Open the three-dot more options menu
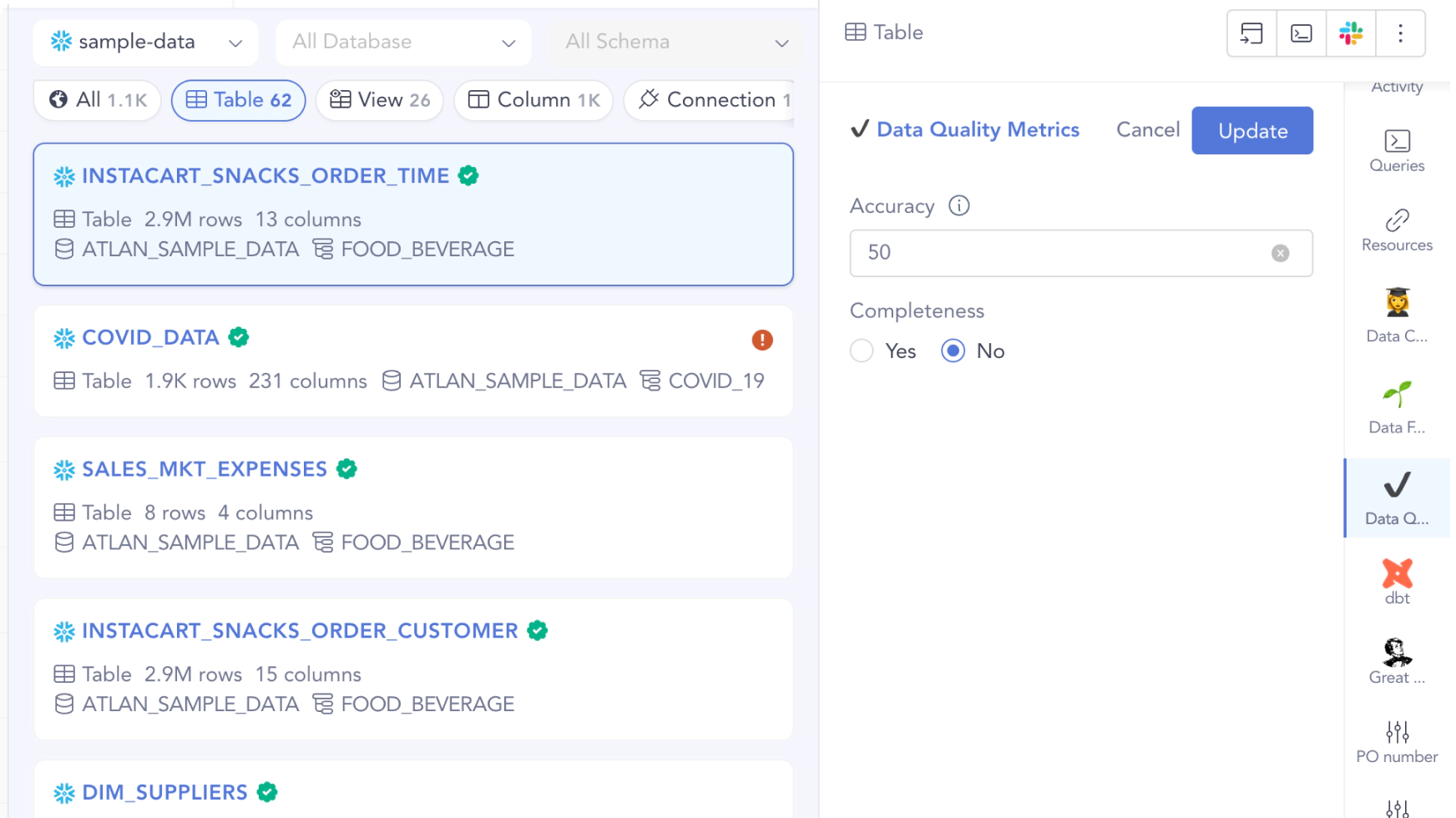Screen dimensions: 1456x818 (1400, 33)
